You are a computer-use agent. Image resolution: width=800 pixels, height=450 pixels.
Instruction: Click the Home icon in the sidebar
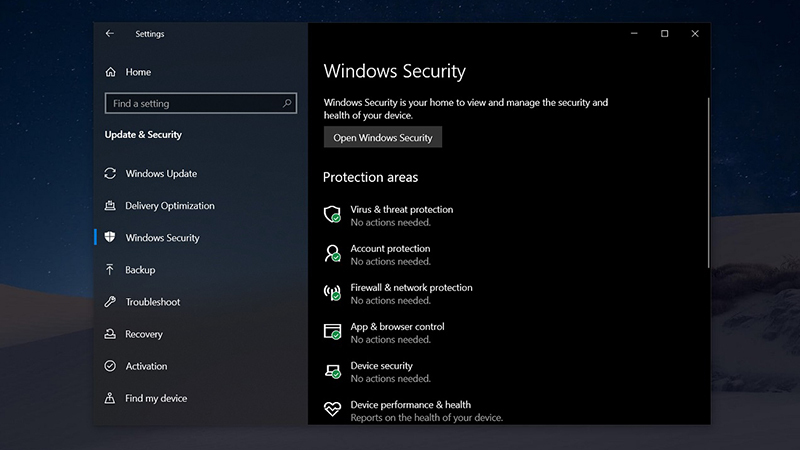(x=110, y=72)
